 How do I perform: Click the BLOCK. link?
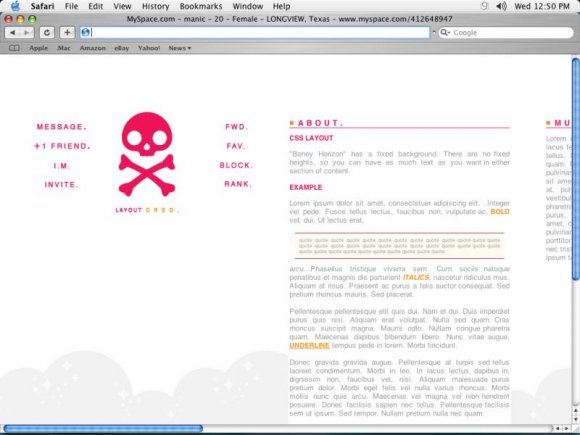pyautogui.click(x=236, y=165)
